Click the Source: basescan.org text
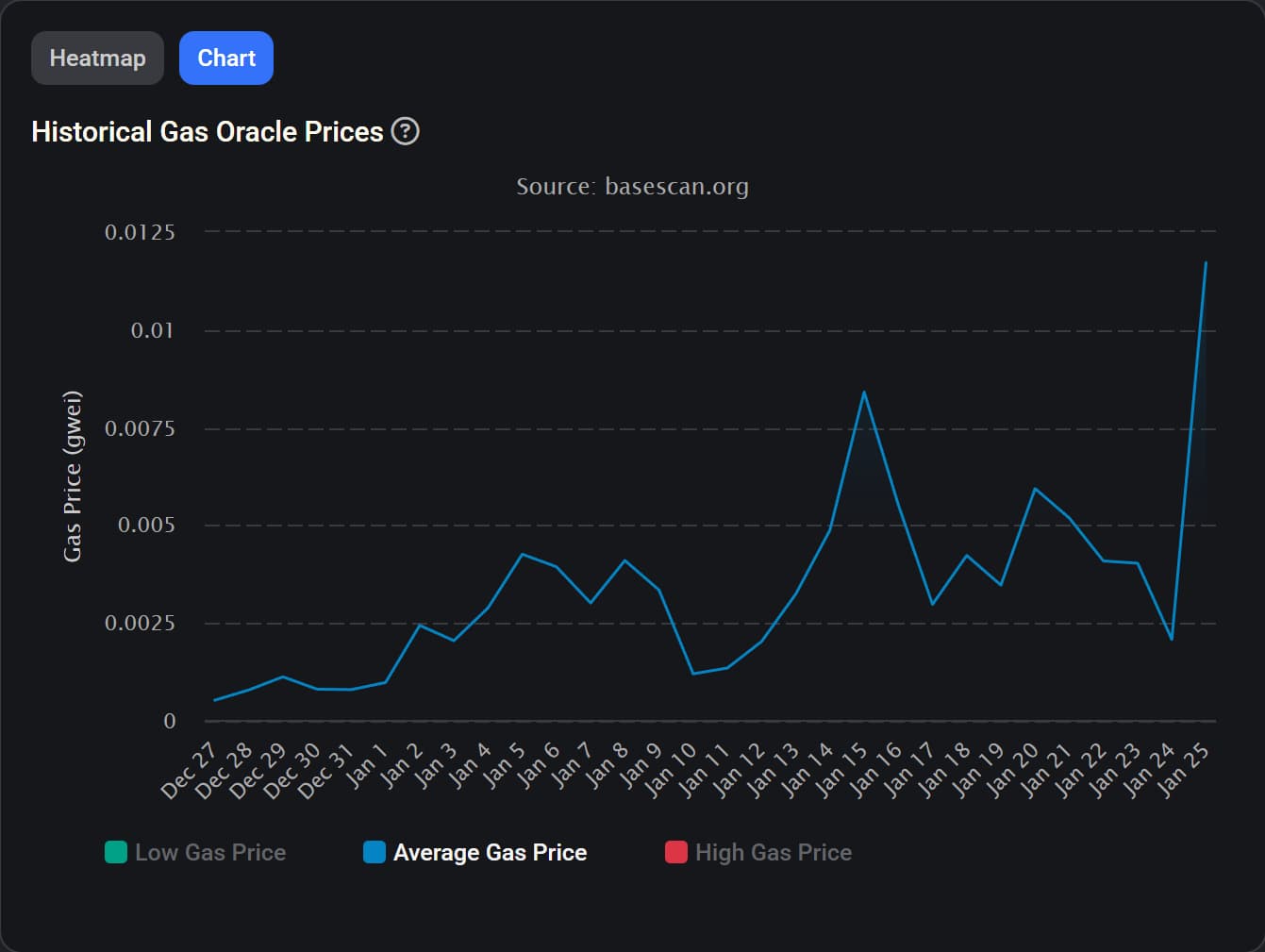This screenshot has height=952, width=1265. [x=632, y=187]
